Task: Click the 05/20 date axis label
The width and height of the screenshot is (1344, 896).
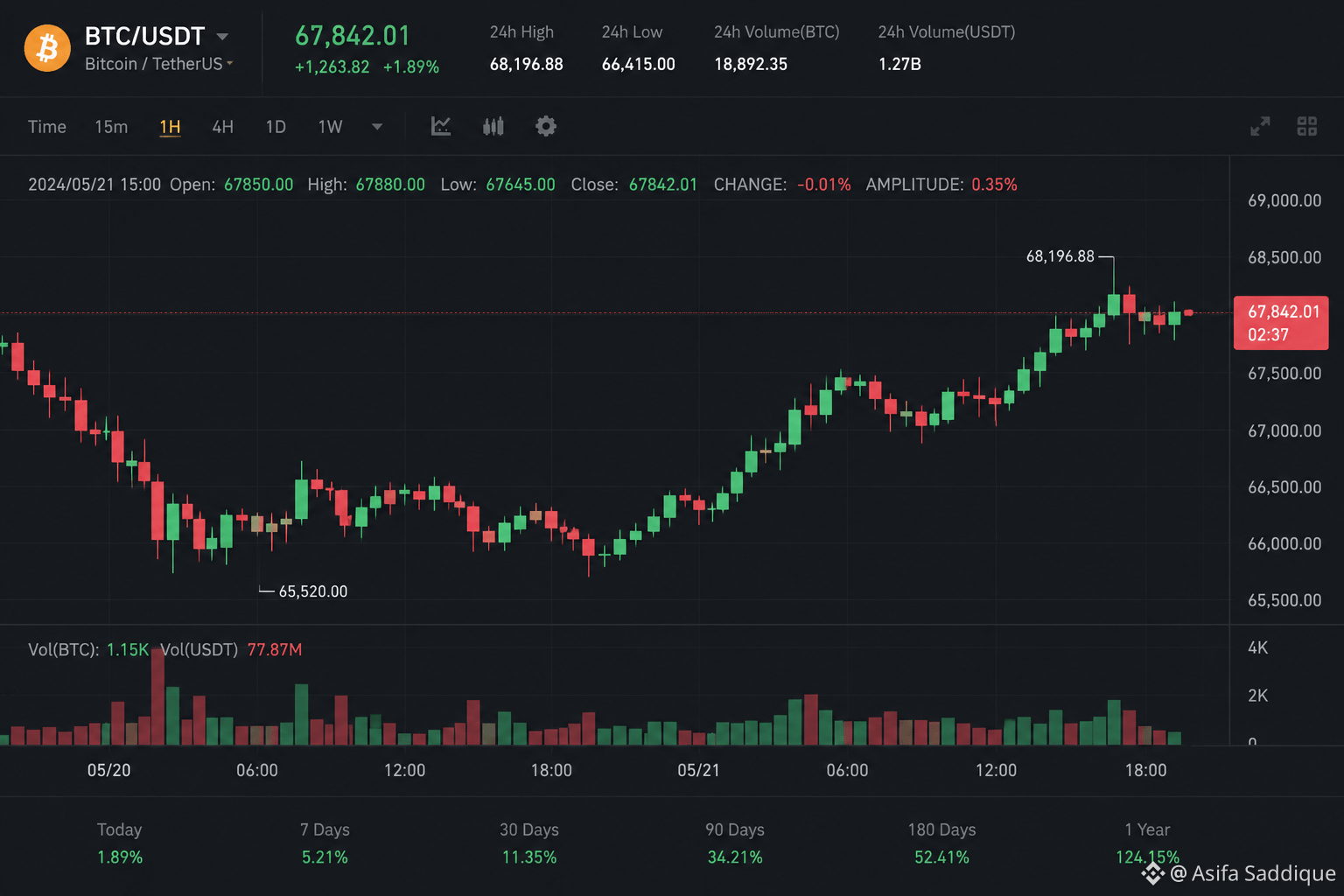Action: coord(108,770)
